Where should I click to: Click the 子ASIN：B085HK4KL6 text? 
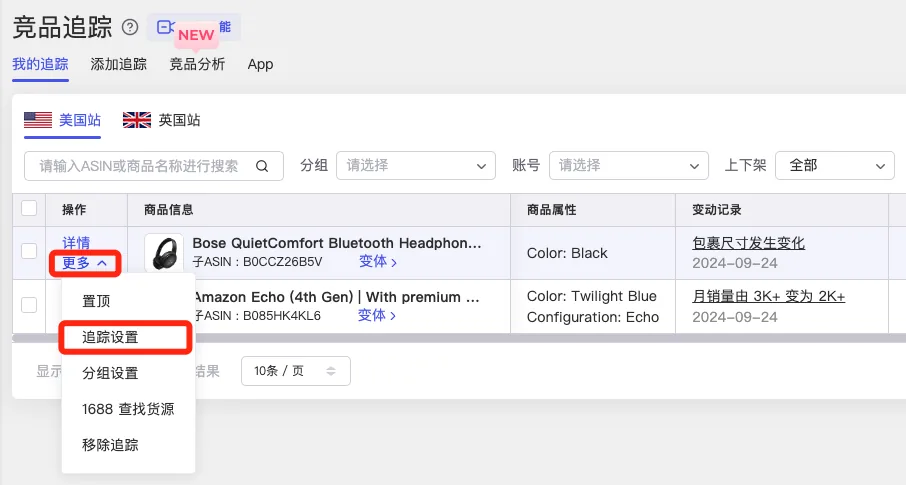tap(257, 316)
